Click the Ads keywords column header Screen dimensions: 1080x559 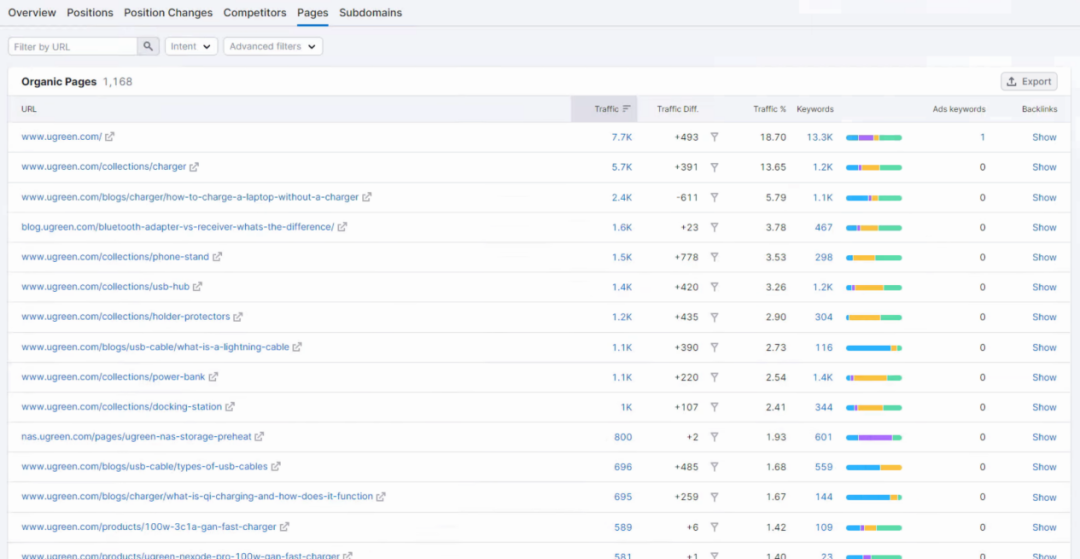point(959,109)
